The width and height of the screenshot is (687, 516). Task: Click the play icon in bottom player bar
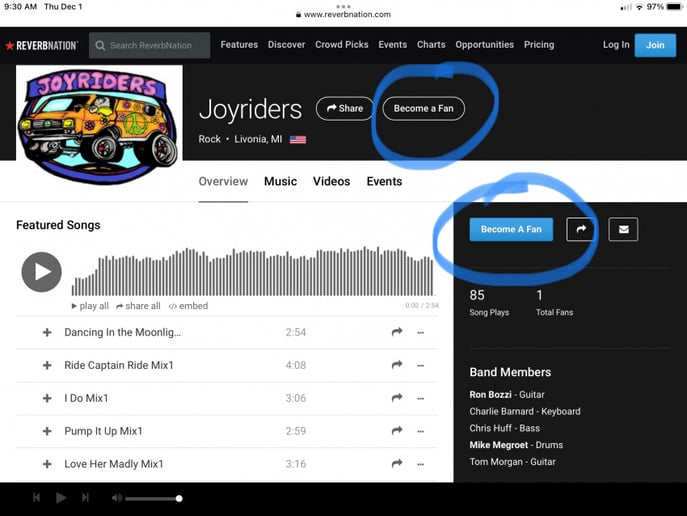tap(61, 498)
